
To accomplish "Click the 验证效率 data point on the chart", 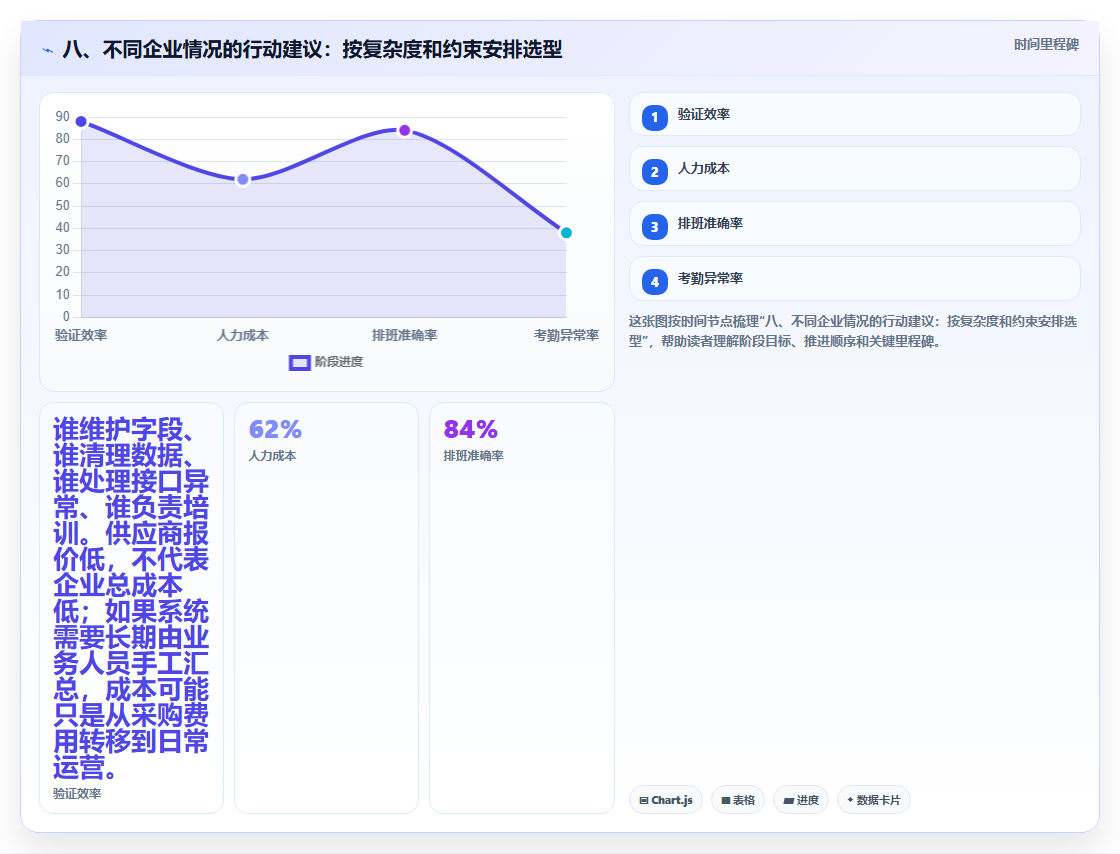I will click(81, 121).
